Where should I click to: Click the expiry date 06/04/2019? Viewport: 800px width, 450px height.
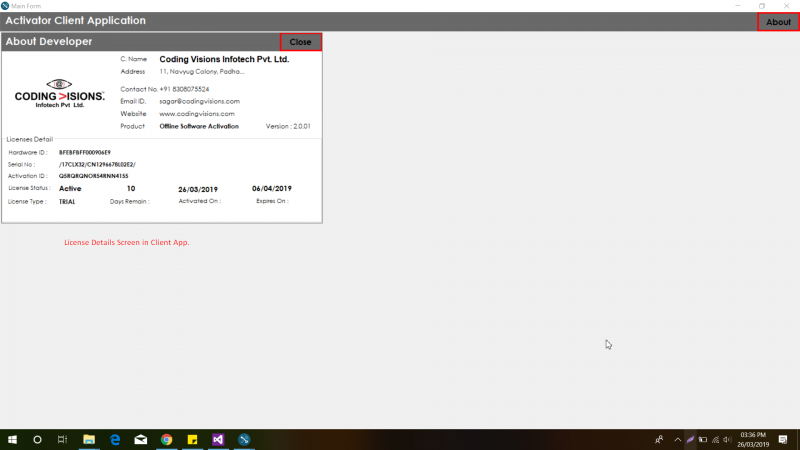[272, 188]
